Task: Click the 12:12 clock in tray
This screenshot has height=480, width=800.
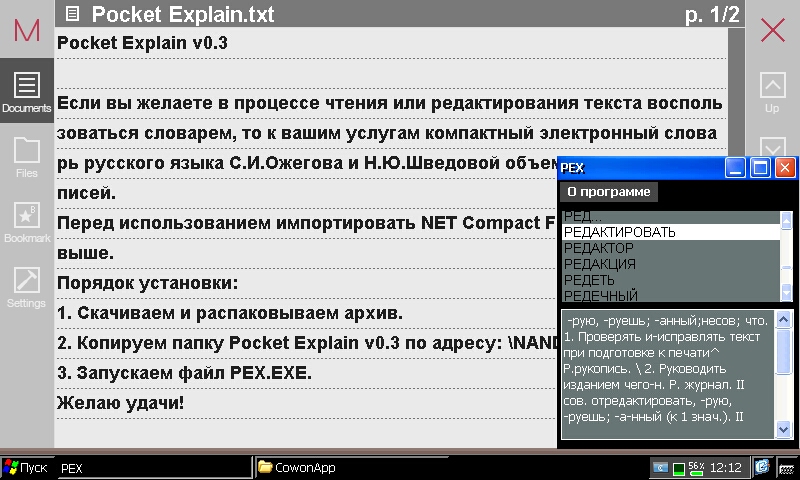Action: (x=726, y=467)
